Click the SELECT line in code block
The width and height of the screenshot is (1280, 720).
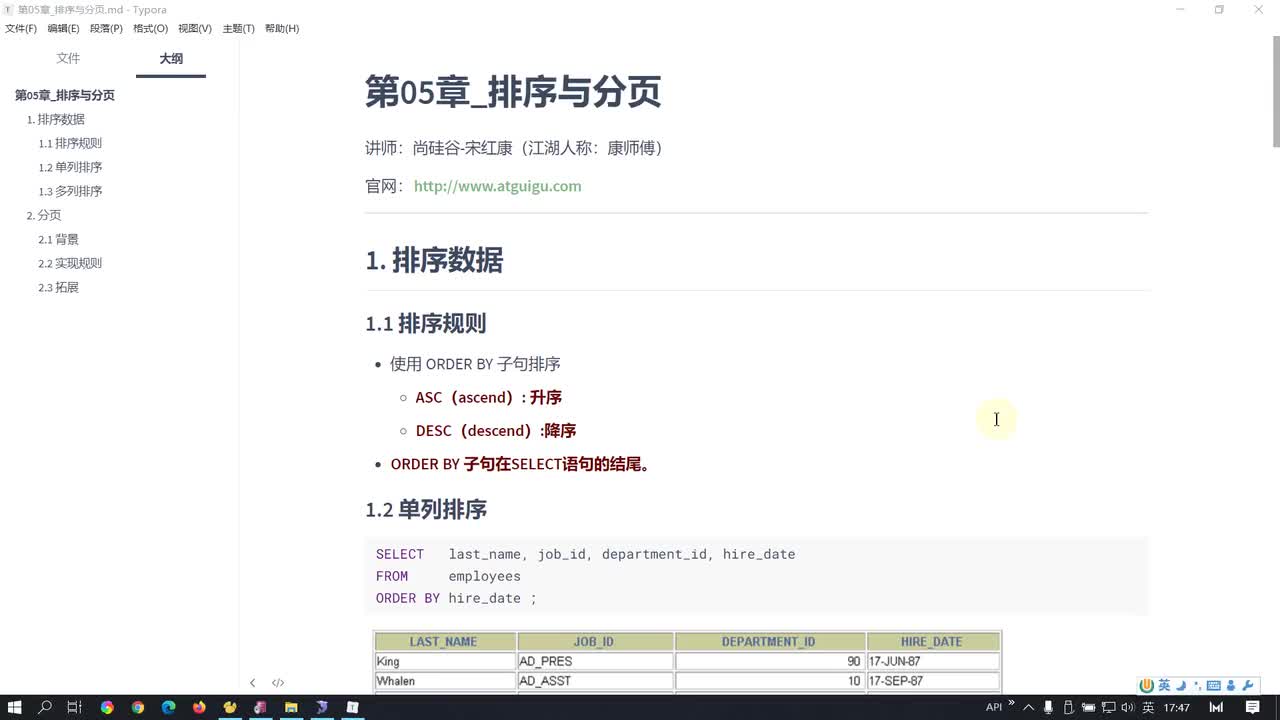(585, 554)
